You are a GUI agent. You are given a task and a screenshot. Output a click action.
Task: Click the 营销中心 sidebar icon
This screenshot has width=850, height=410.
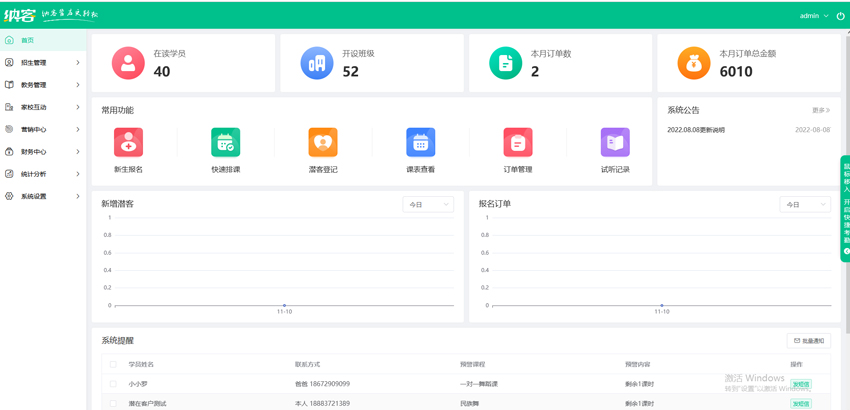9,129
